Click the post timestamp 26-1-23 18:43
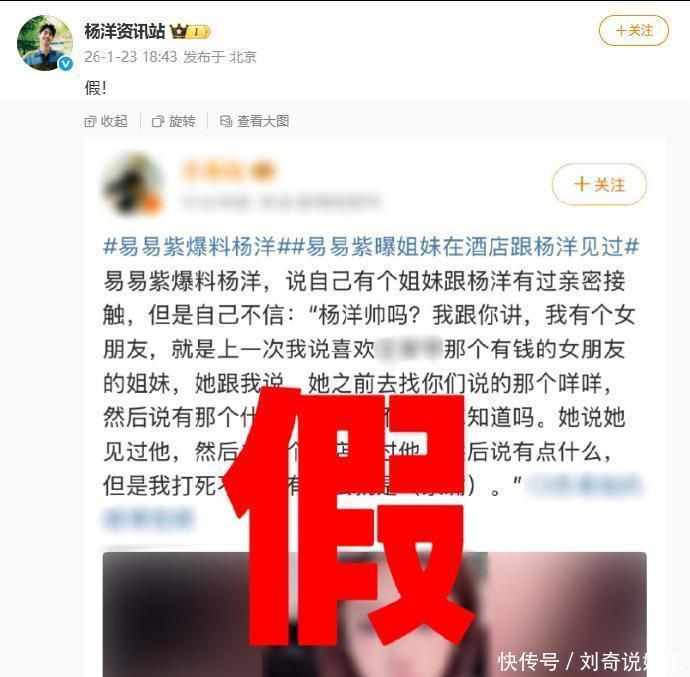 click(x=131, y=57)
